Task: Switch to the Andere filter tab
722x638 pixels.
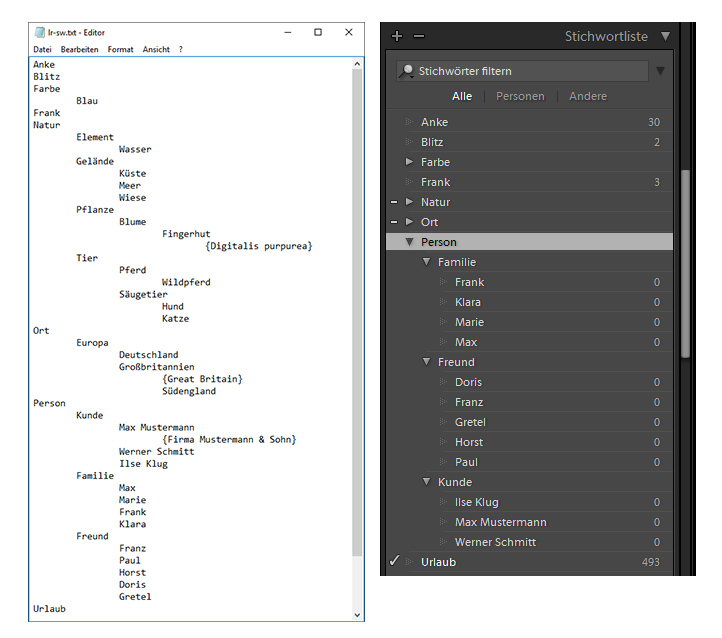Action: [x=588, y=96]
